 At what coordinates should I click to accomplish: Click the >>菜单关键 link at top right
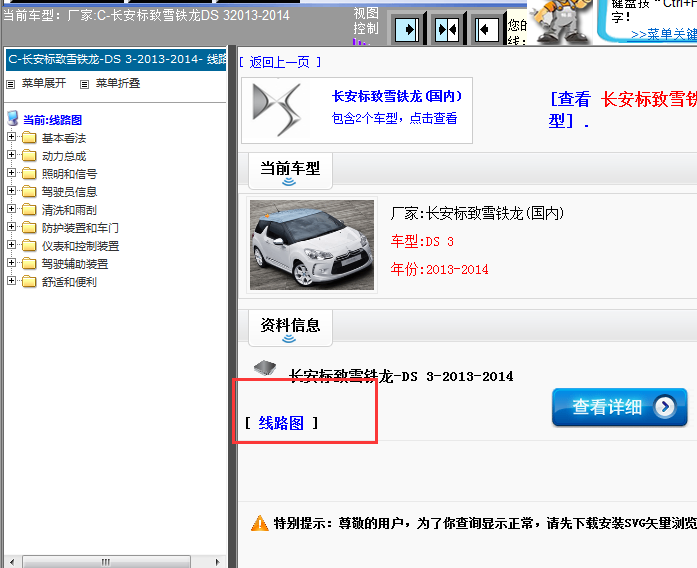(x=664, y=34)
